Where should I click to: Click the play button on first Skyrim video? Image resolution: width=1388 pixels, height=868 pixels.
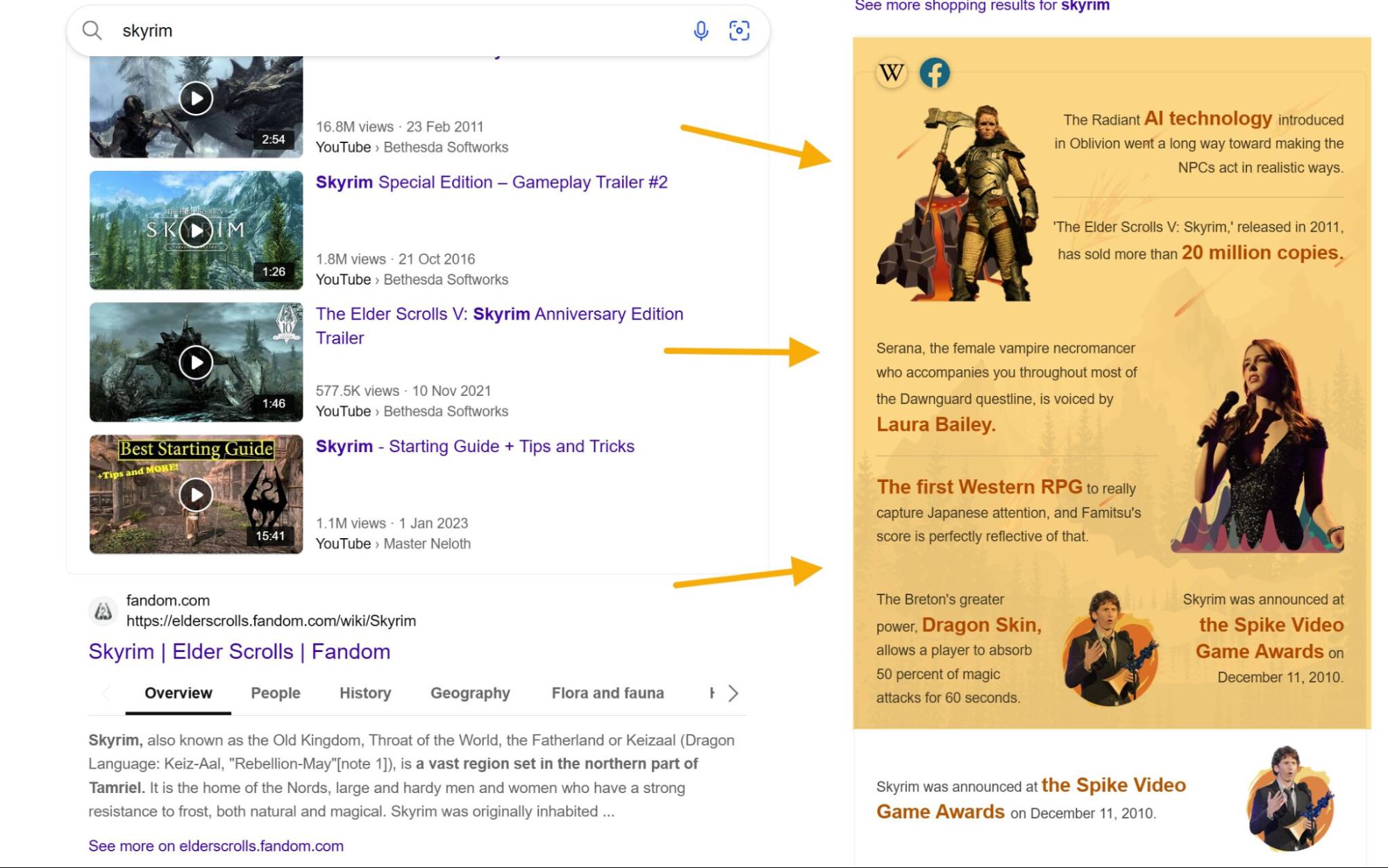(195, 98)
